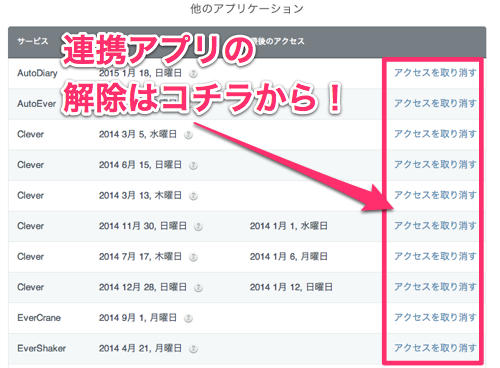Click the date 2015 1月 18, 日曜日
The image size is (500, 368).
pos(140,73)
